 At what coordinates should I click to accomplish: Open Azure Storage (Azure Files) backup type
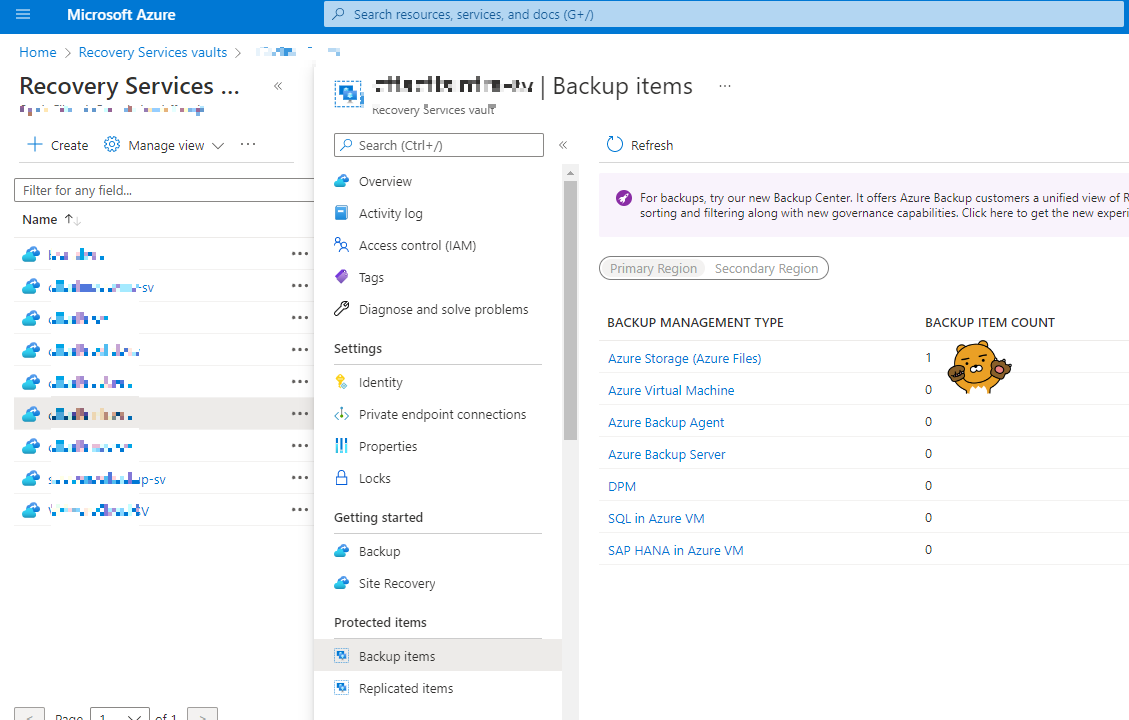click(684, 359)
